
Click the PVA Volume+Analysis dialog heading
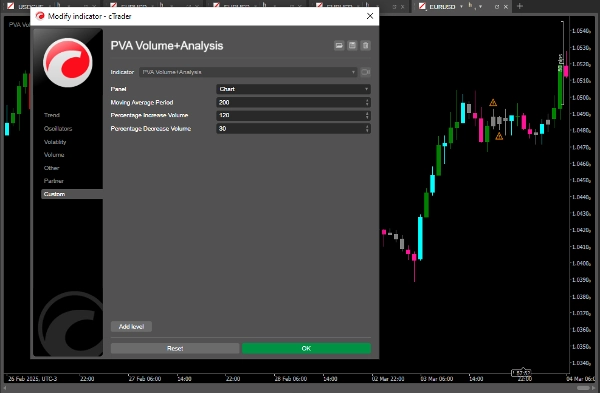coord(167,46)
